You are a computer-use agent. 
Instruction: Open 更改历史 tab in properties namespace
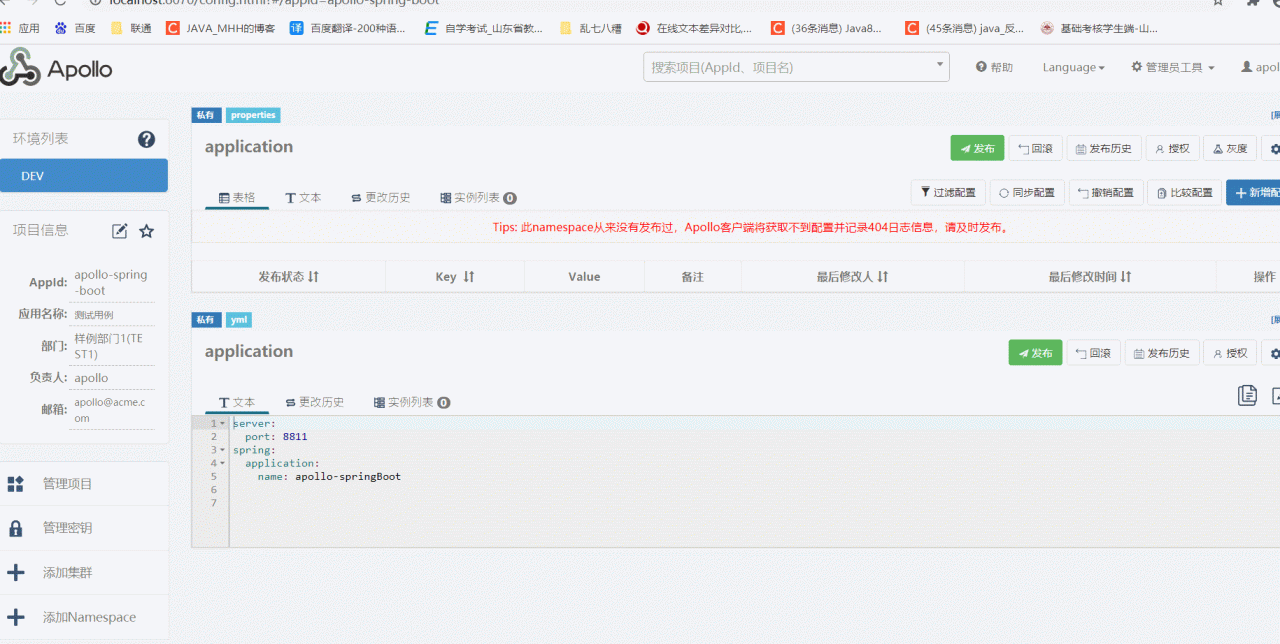pyautogui.click(x=380, y=198)
